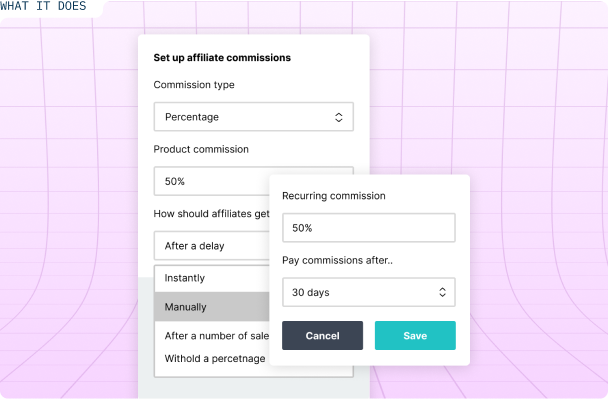The width and height of the screenshot is (608, 399).
Task: Click the Recurring commission 50% field
Action: pyautogui.click(x=369, y=228)
